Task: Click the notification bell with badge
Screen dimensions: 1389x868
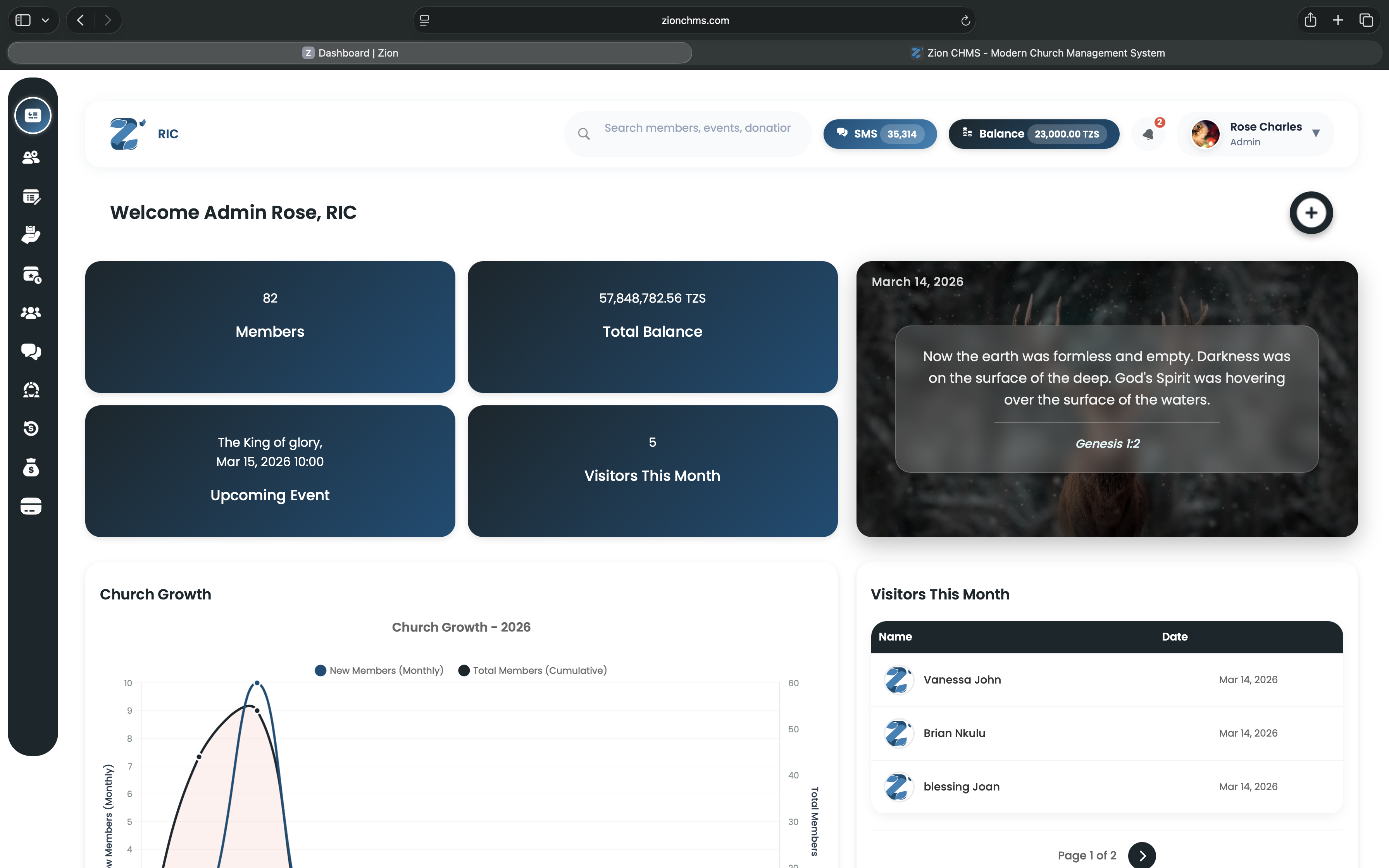Action: pos(1148,134)
